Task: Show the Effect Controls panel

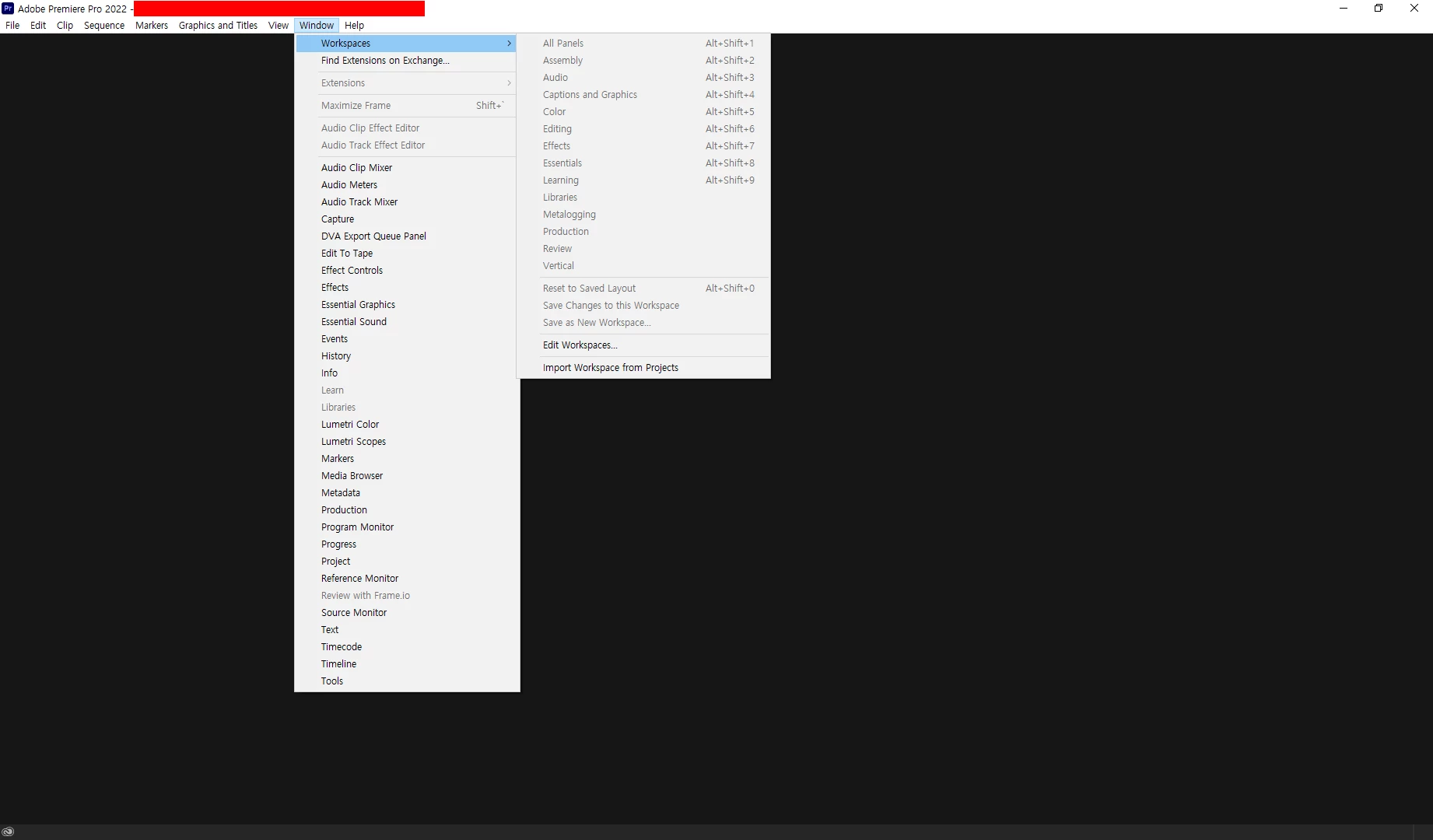Action: click(x=406, y=271)
